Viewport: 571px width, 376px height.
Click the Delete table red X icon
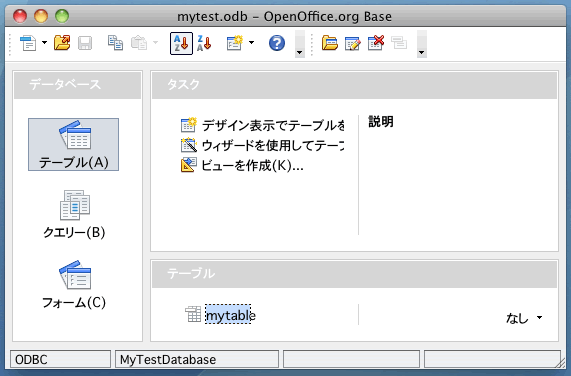pyautogui.click(x=376, y=43)
